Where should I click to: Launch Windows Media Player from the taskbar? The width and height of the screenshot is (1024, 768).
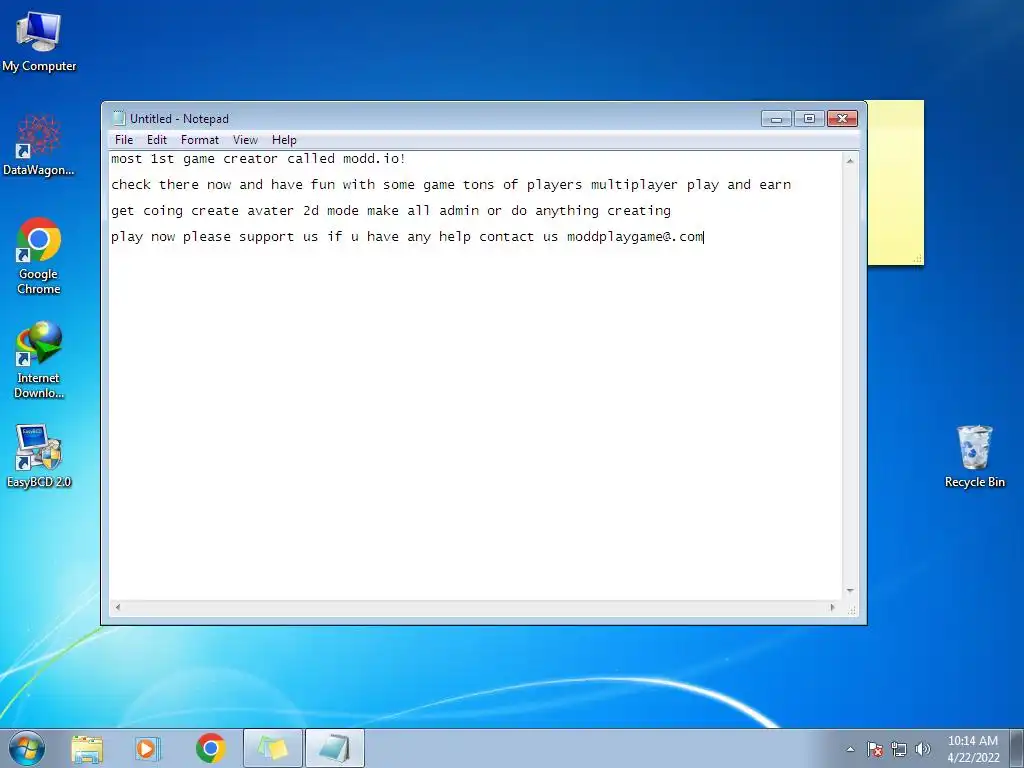click(x=148, y=748)
